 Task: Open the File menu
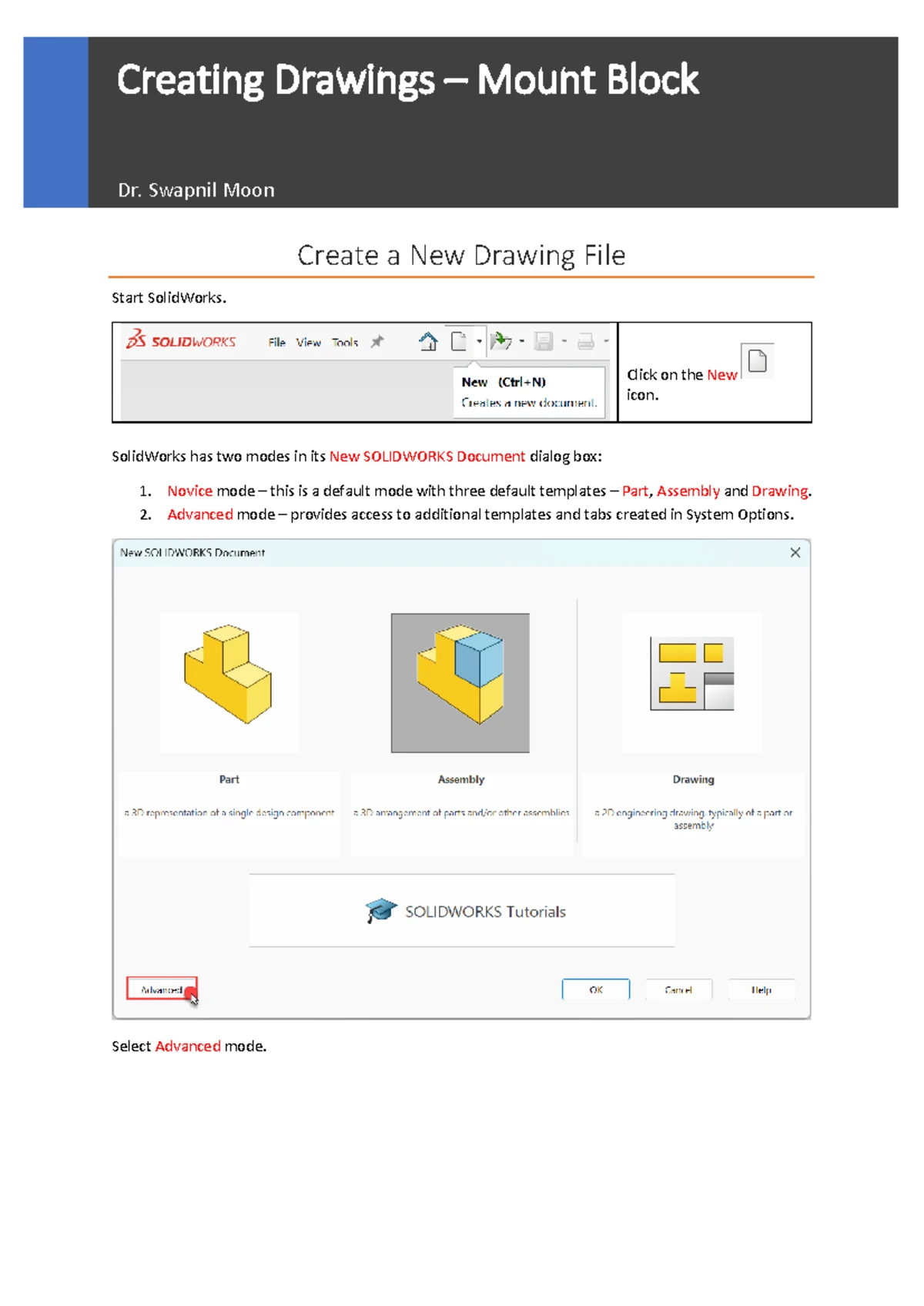(277, 343)
